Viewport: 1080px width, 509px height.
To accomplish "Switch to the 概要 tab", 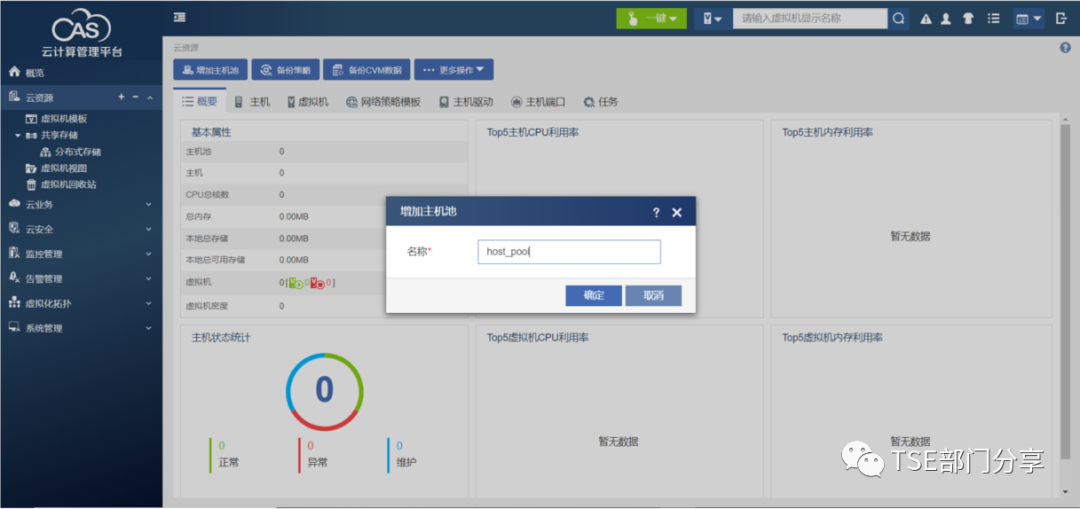I will (x=200, y=102).
